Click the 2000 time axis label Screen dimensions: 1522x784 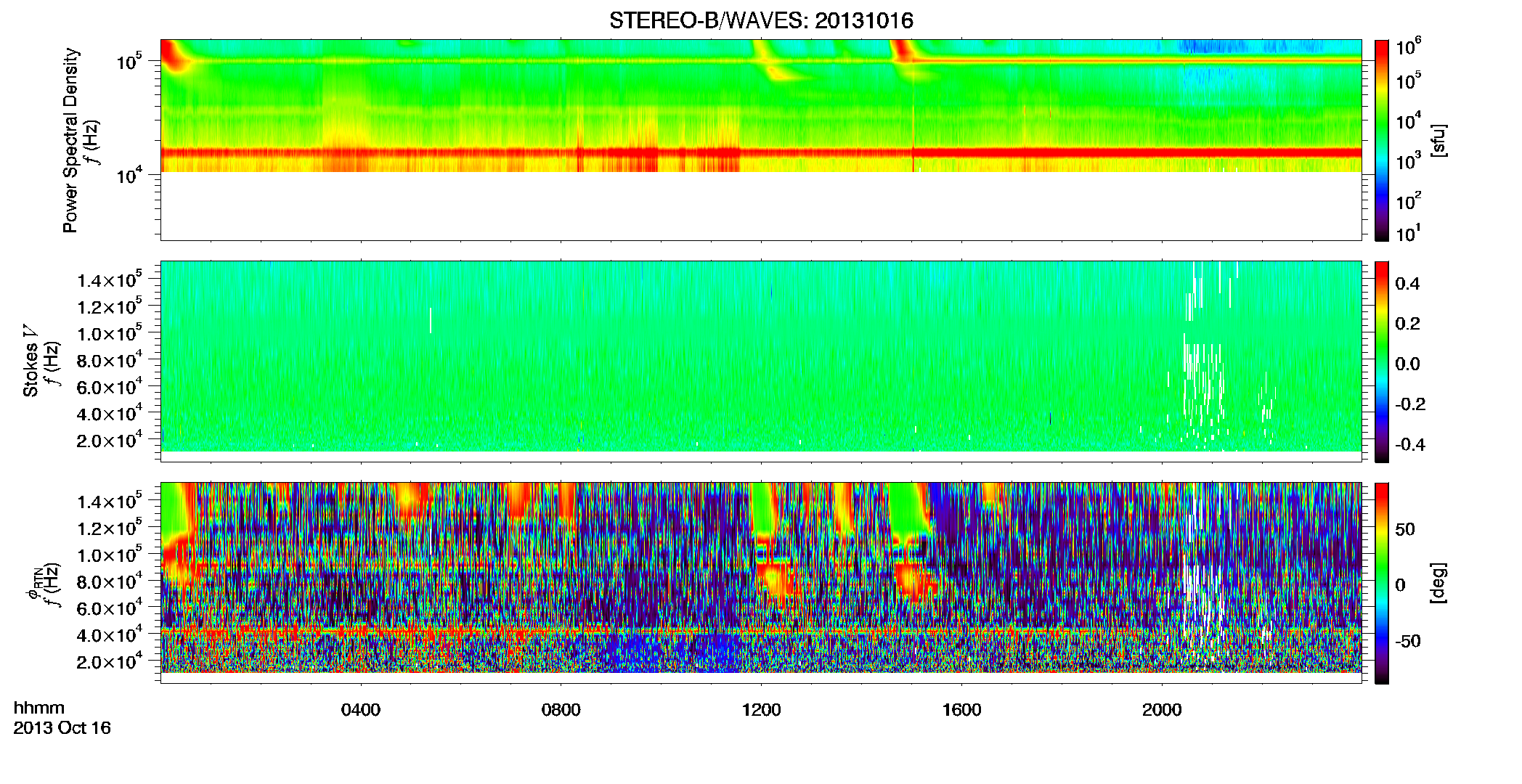point(1162,710)
